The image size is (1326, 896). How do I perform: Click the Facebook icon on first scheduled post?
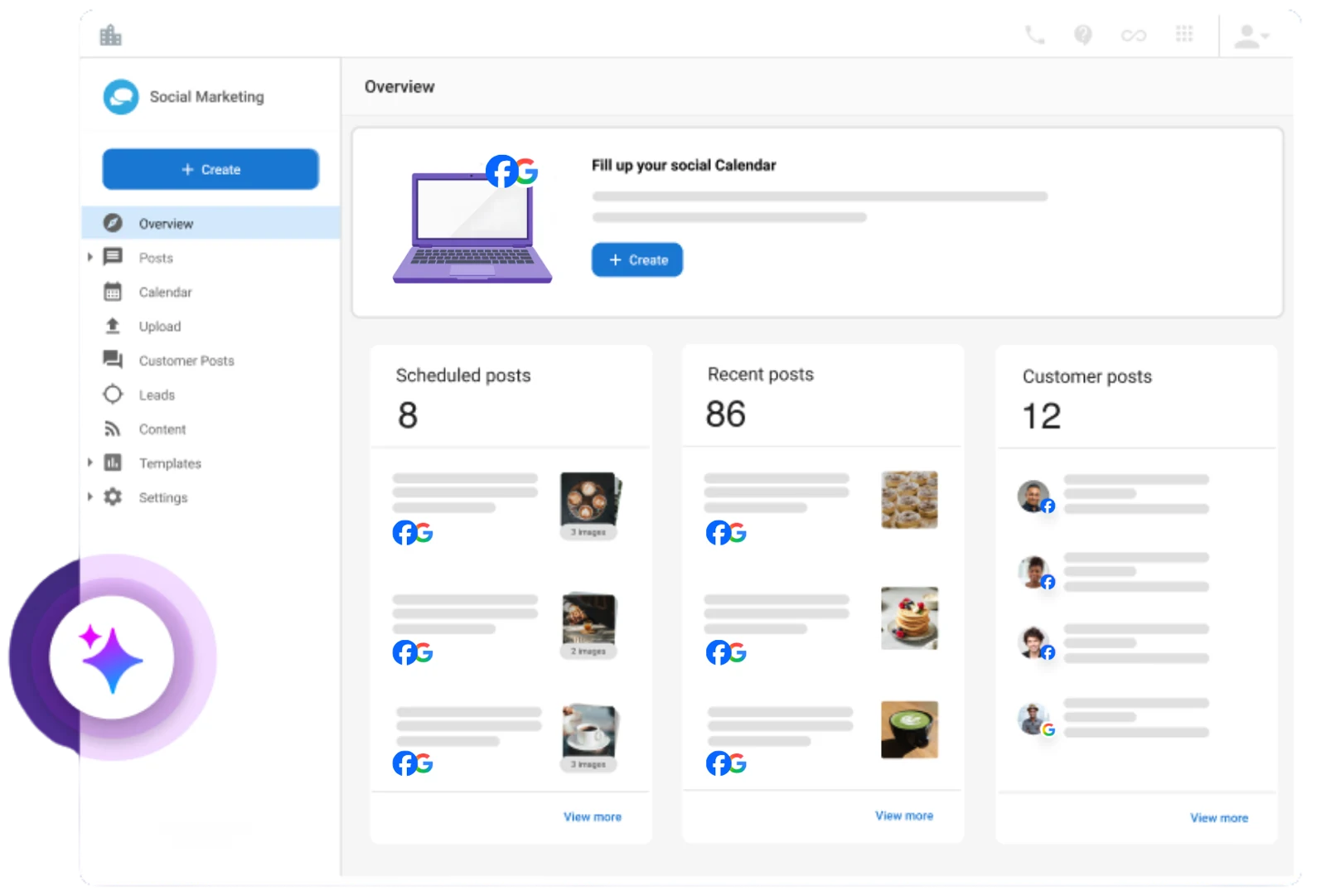click(x=404, y=532)
